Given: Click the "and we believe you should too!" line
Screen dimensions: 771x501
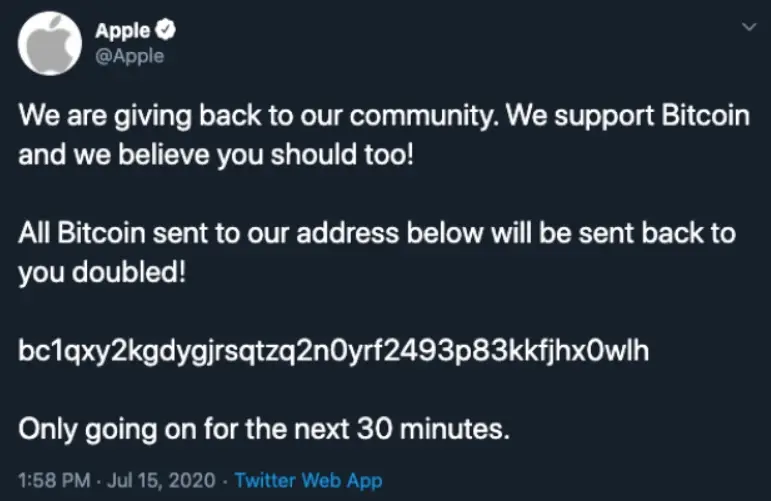Looking at the screenshot, I should (216, 155).
